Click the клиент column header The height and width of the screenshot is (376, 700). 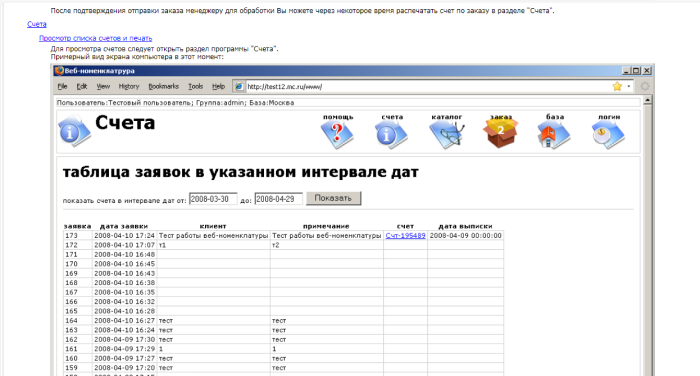tap(213, 226)
